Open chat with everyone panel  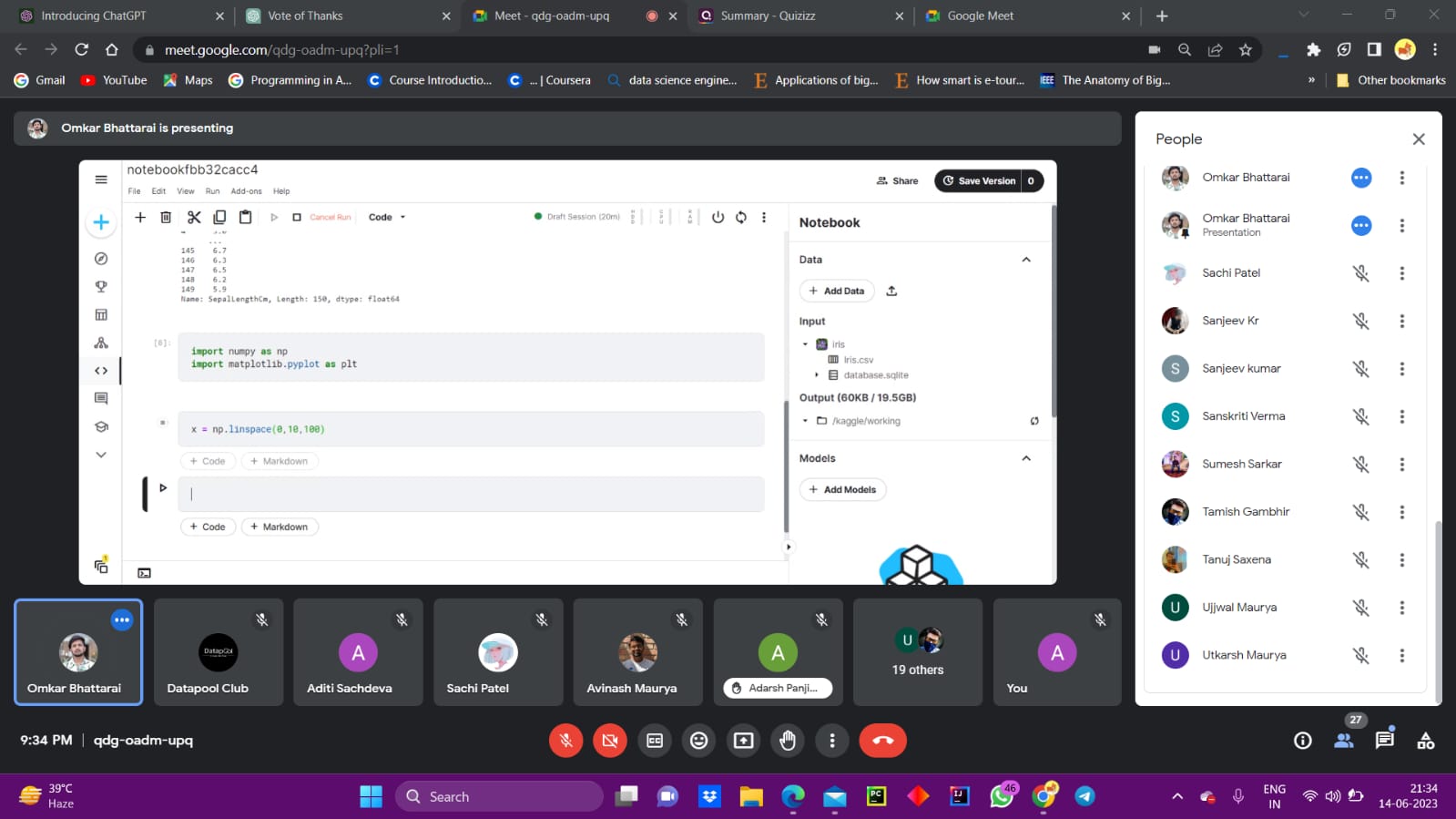[x=1384, y=740]
